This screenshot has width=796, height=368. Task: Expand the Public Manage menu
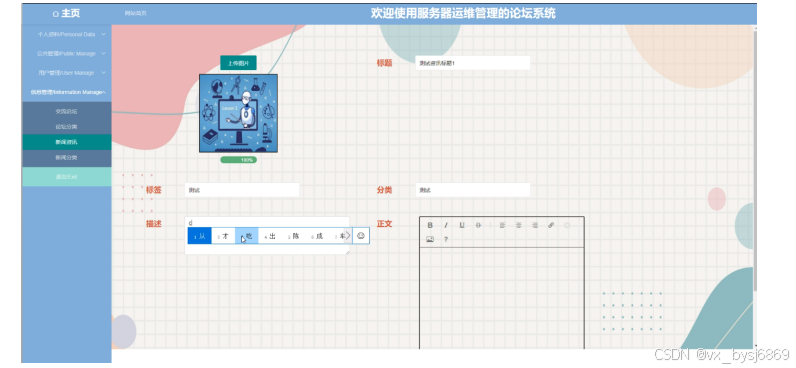[x=67, y=53]
